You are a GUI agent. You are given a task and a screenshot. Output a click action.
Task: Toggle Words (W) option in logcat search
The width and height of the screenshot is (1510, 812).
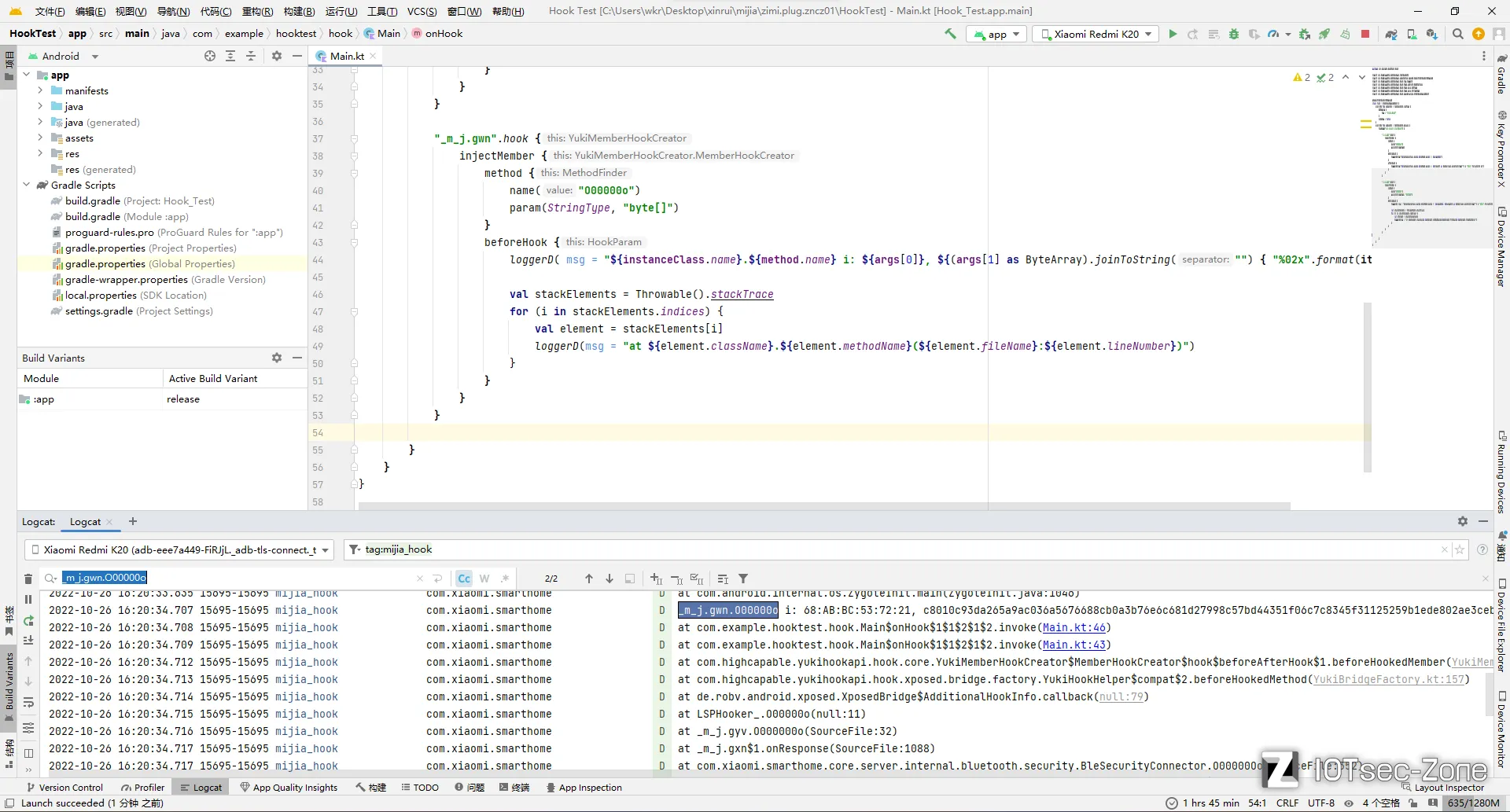484,579
